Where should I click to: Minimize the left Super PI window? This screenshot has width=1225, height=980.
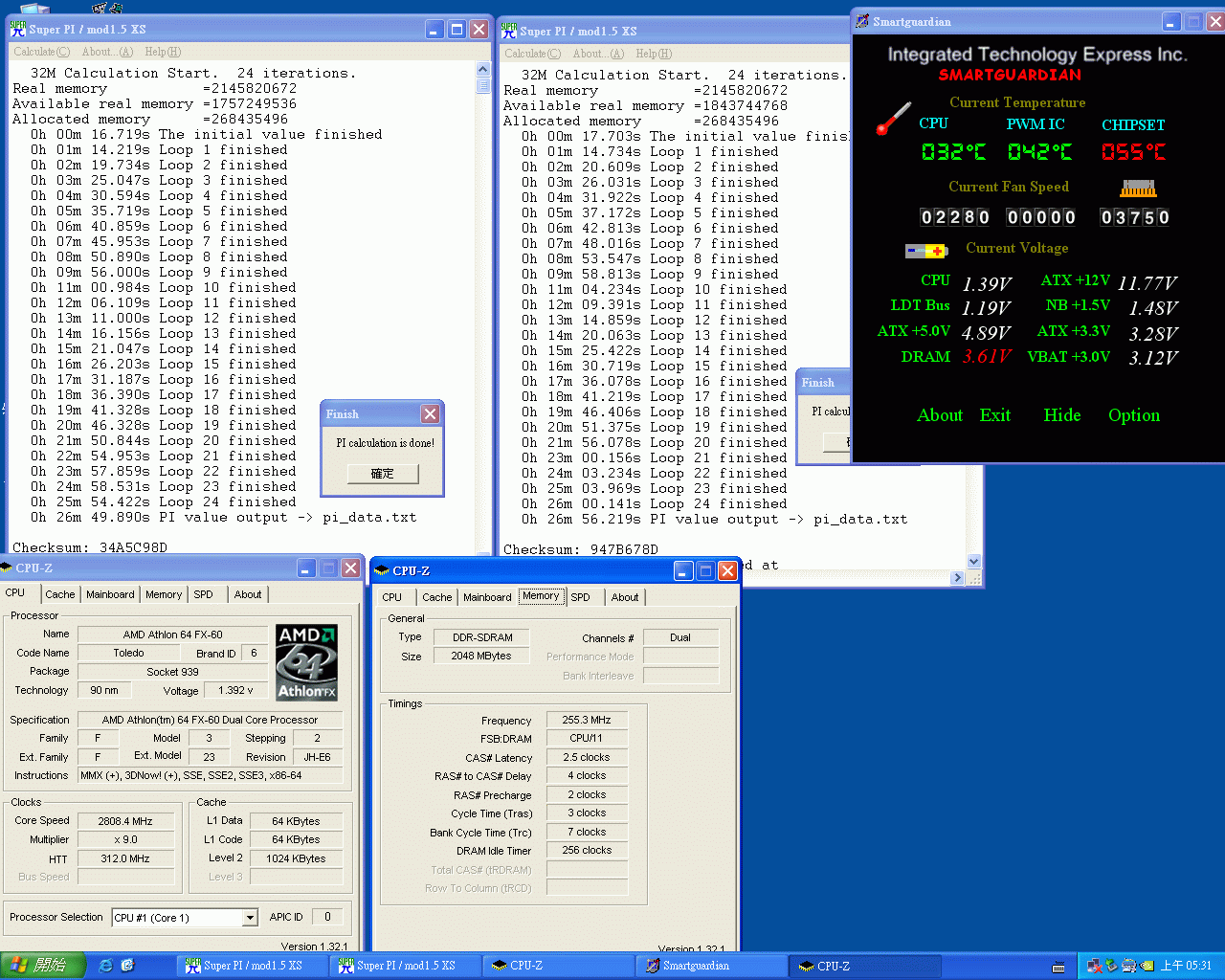[x=434, y=29]
